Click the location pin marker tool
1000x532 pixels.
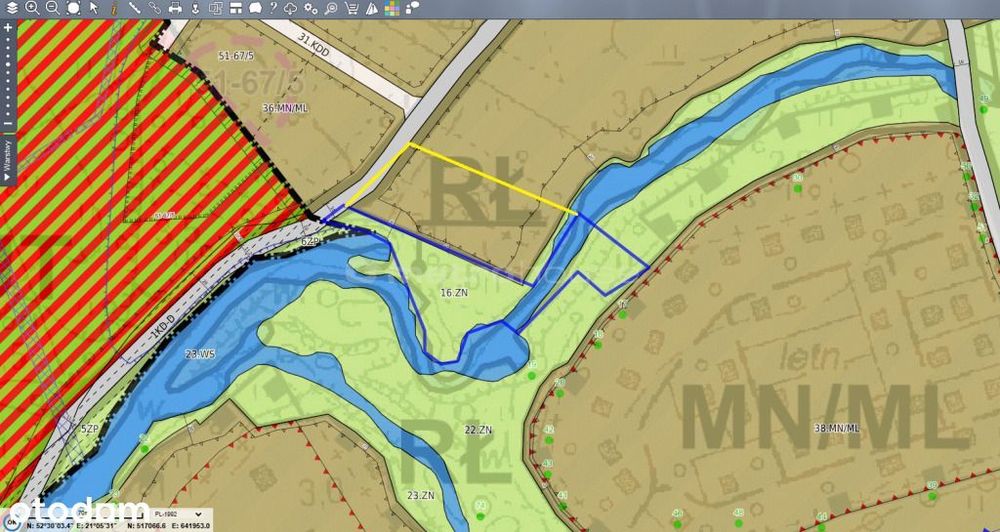pyautogui.click(x=196, y=8)
